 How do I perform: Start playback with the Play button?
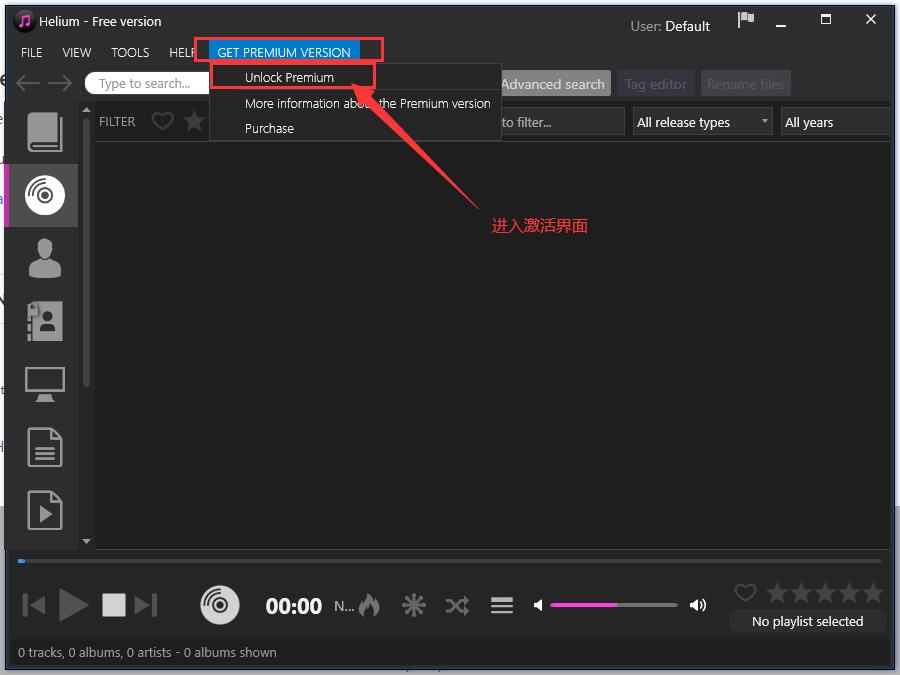[73, 605]
